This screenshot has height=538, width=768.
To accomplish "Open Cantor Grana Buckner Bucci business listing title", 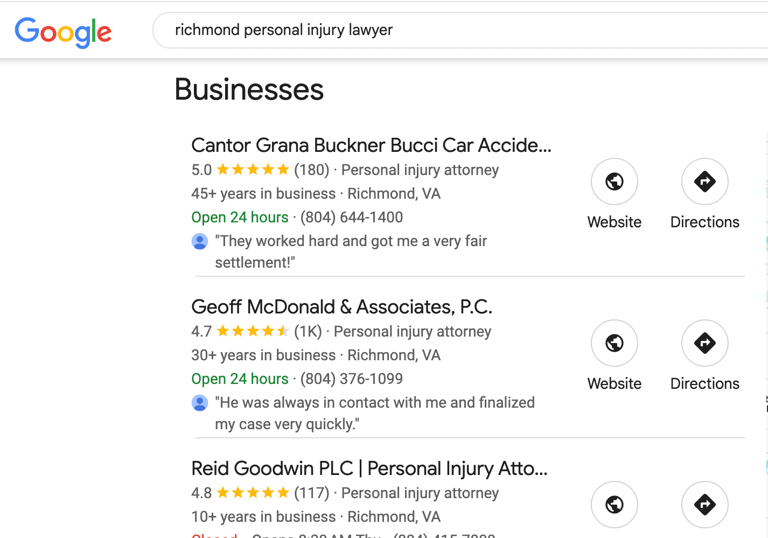I will coord(371,145).
